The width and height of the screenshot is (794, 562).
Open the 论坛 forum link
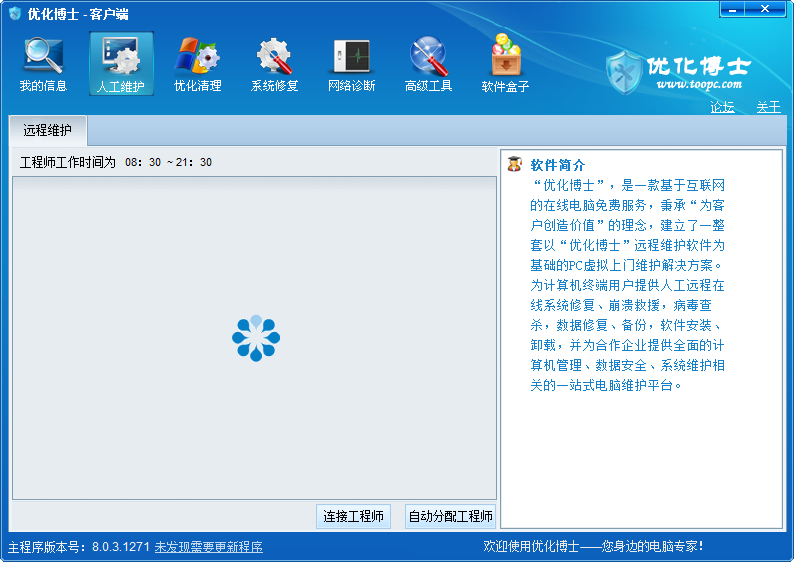(722, 107)
